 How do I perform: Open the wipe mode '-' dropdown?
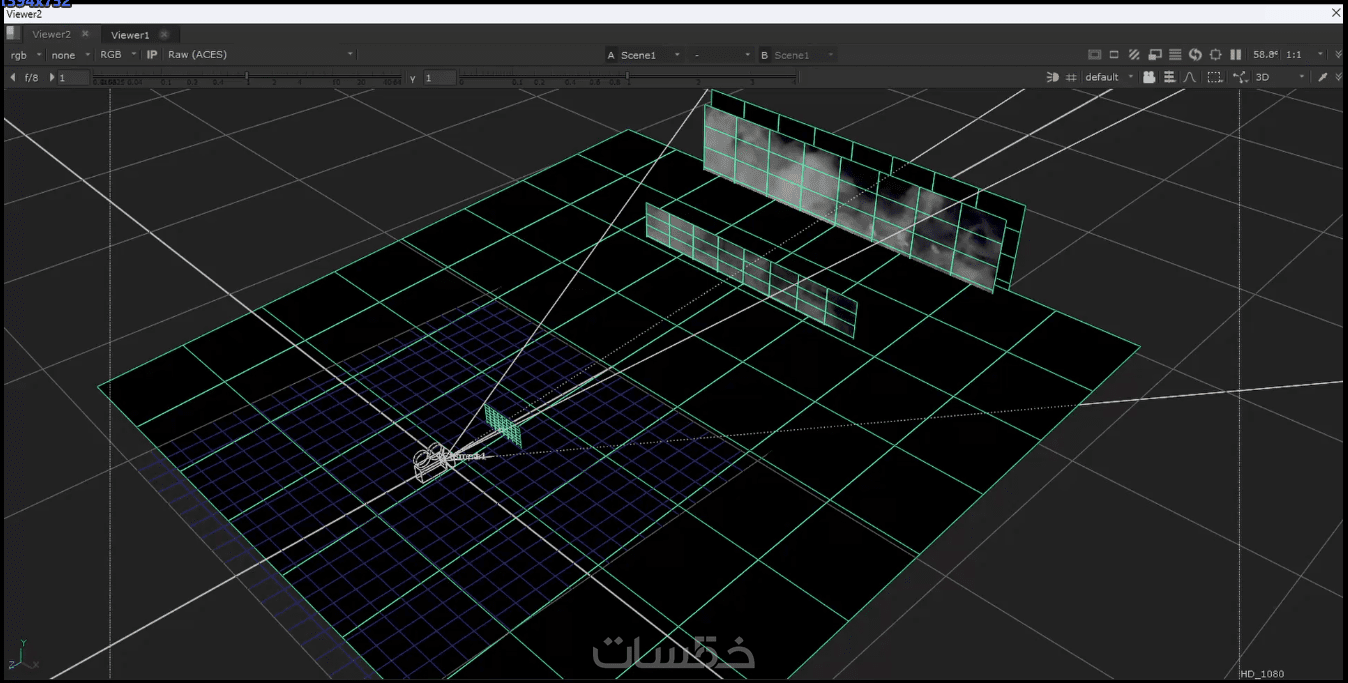tap(720, 55)
